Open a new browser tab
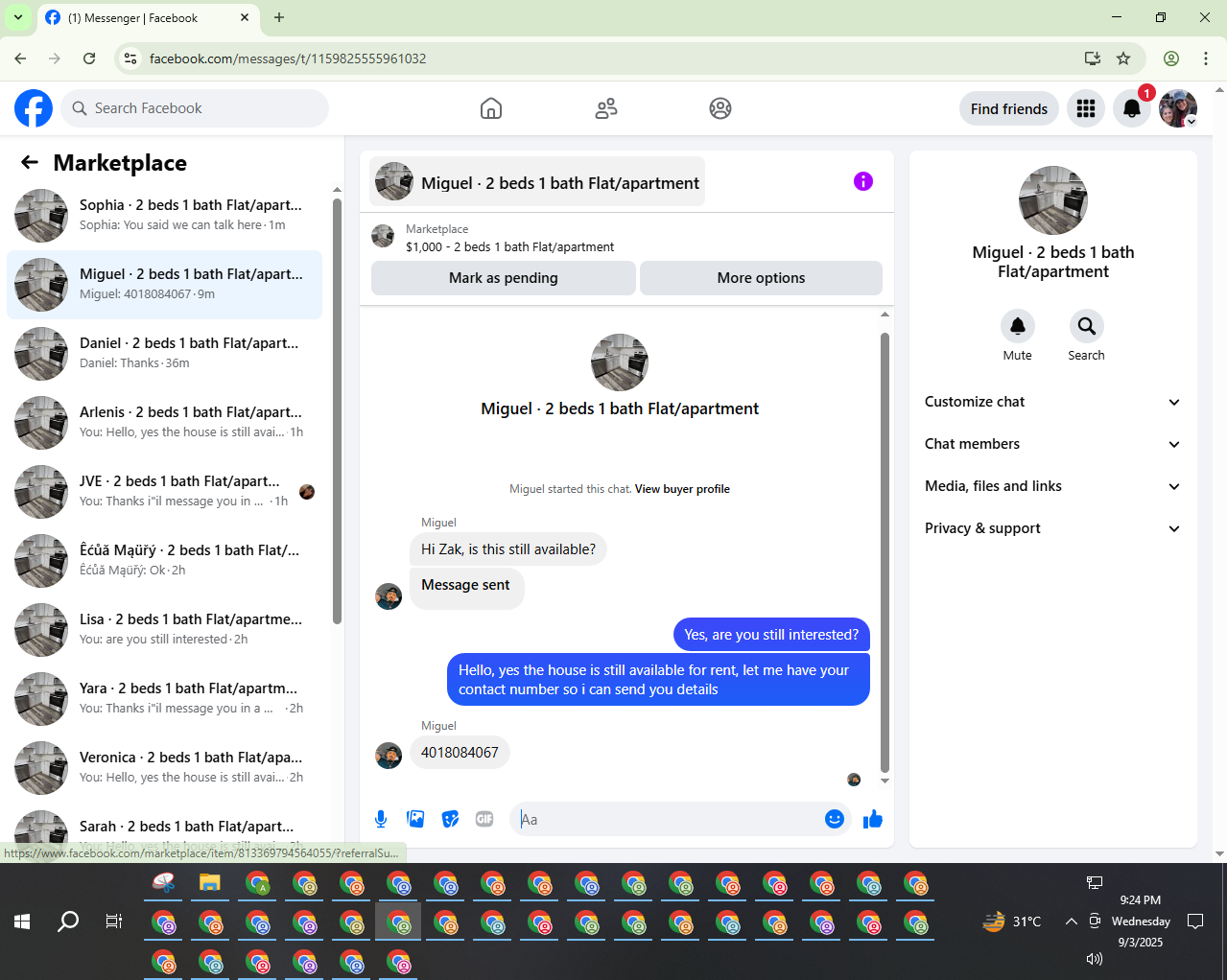This screenshot has width=1227, height=980. pos(279,17)
